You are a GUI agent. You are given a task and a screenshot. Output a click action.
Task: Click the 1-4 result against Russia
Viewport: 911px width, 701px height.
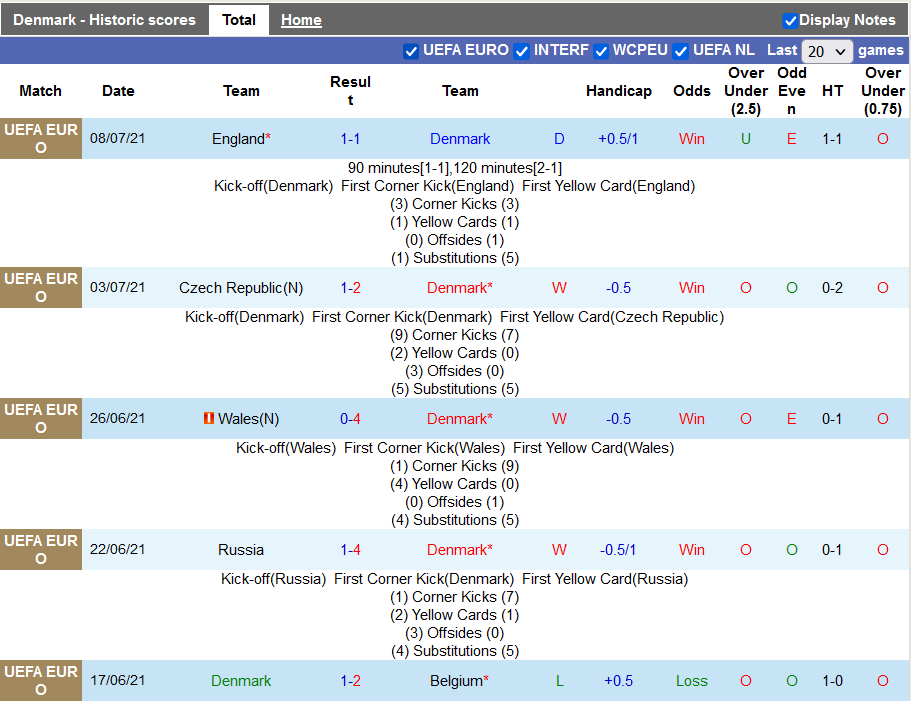pos(350,550)
